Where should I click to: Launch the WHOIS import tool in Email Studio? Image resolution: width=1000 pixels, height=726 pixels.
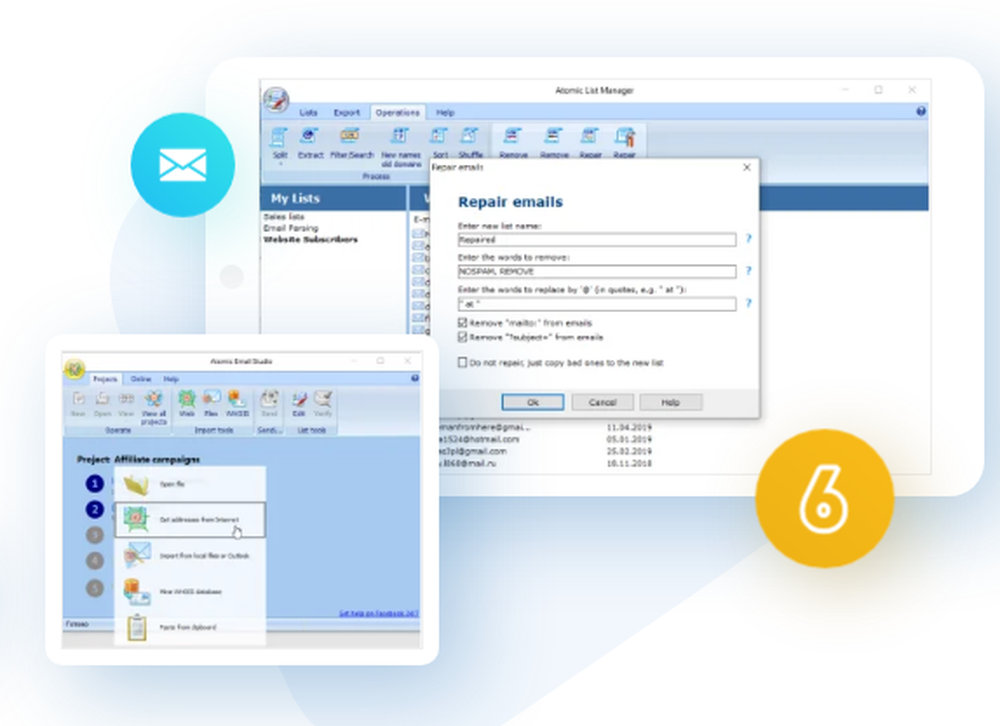[237, 403]
